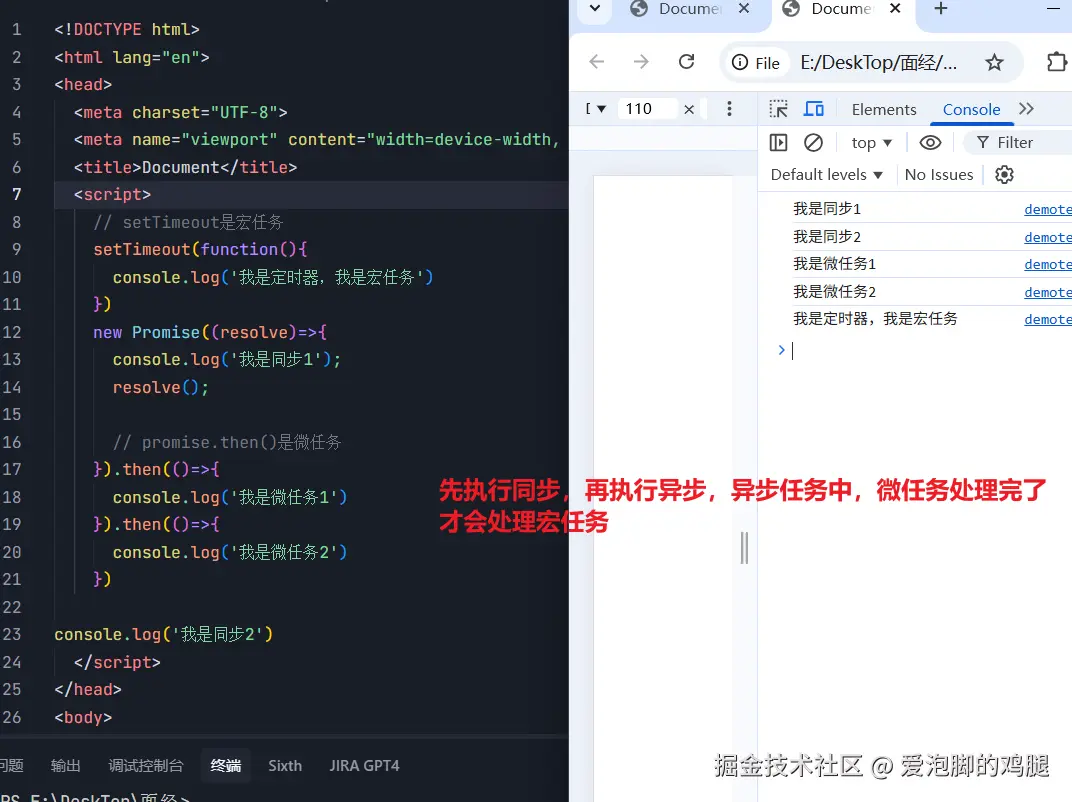Open source link for 我是定时器 log
This screenshot has height=802, width=1072.
click(x=1047, y=319)
